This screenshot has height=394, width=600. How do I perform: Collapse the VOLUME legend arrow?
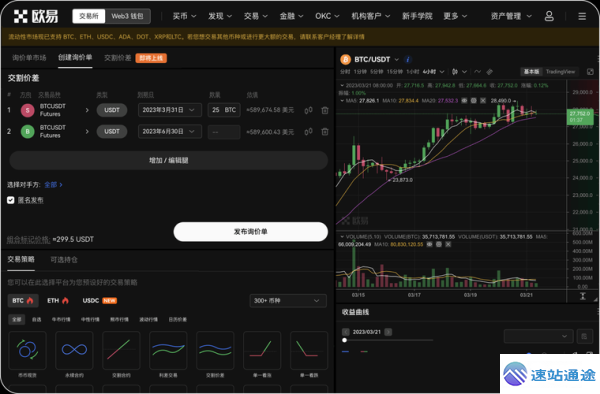(342, 237)
